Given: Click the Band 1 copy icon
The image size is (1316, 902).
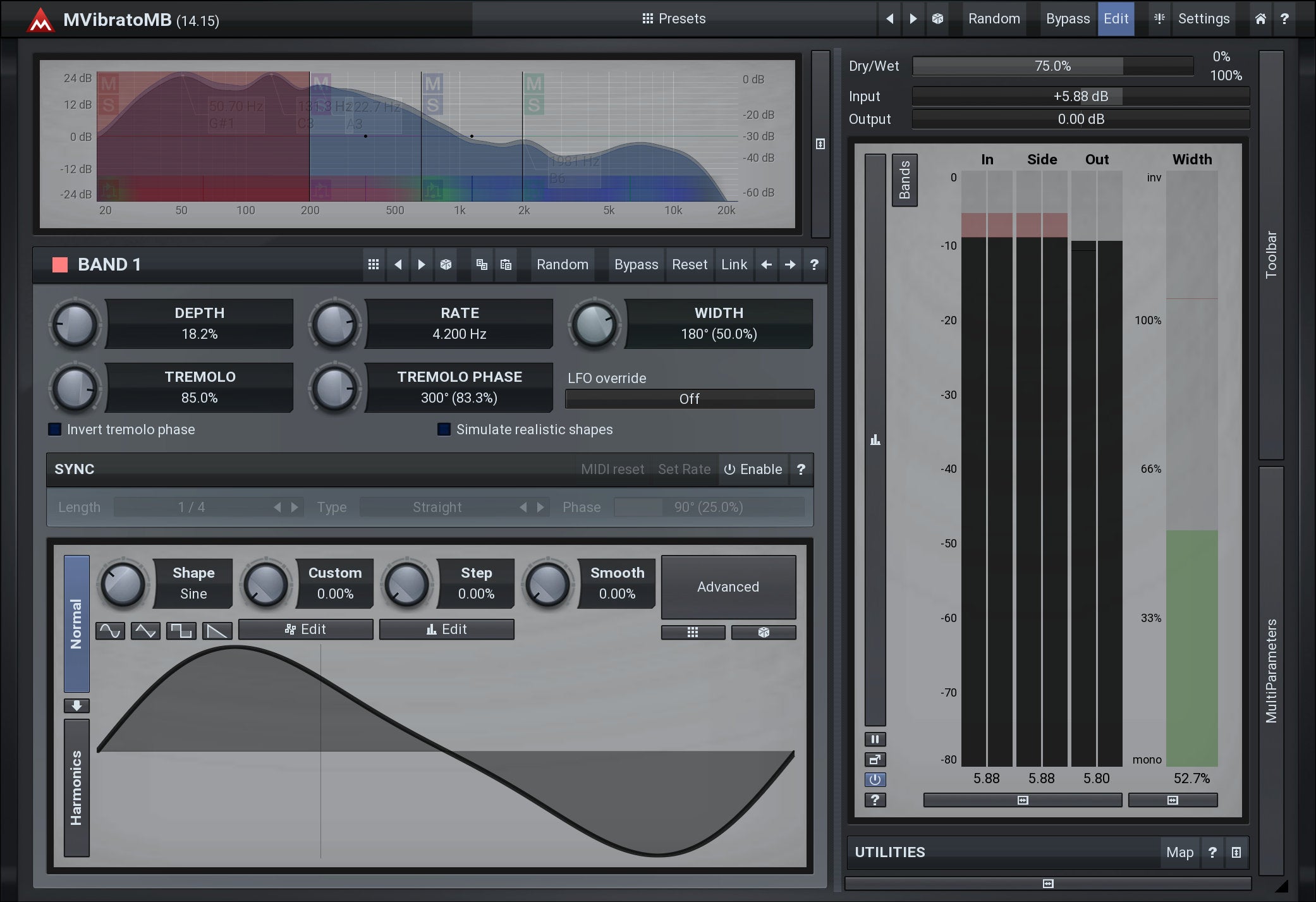Looking at the screenshot, I should [482, 264].
